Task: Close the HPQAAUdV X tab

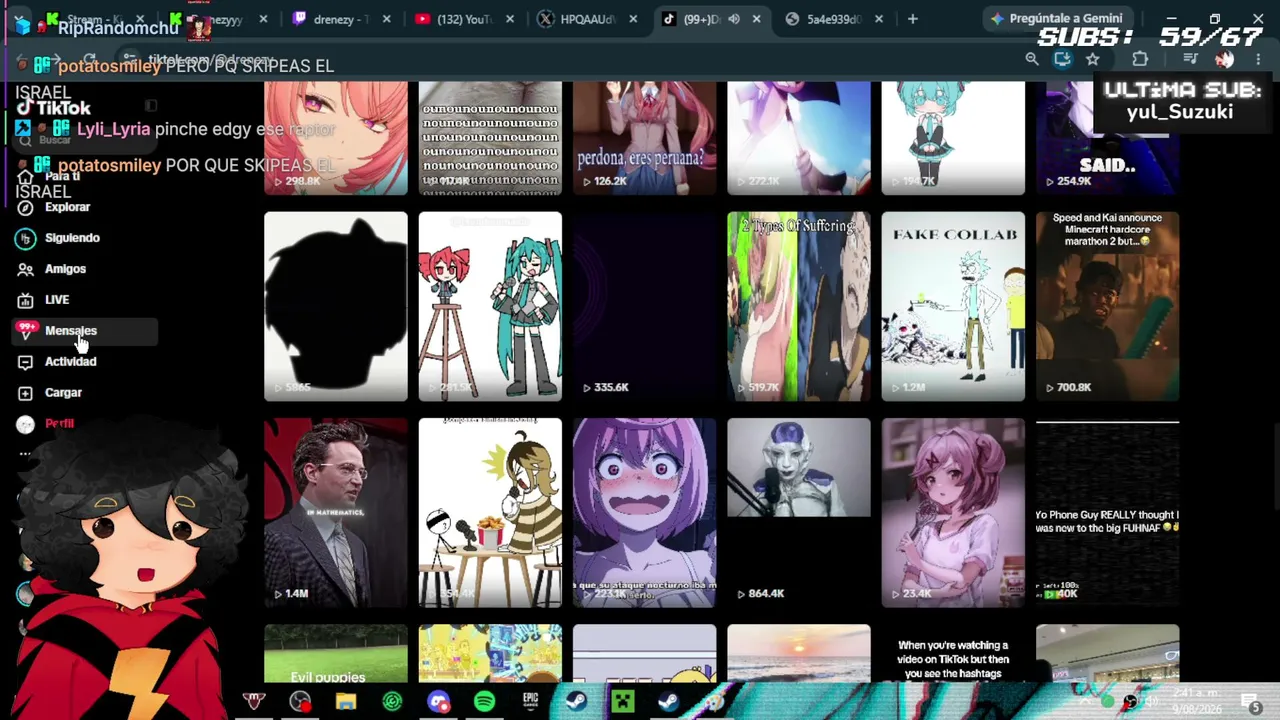Action: [633, 19]
